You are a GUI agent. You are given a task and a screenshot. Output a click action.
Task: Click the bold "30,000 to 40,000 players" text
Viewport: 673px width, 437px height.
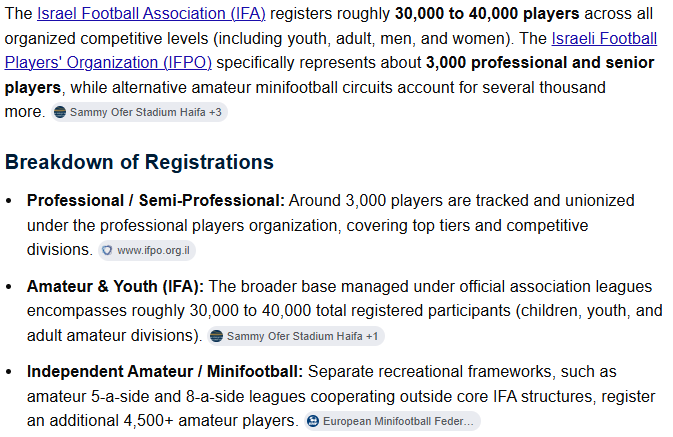point(487,14)
